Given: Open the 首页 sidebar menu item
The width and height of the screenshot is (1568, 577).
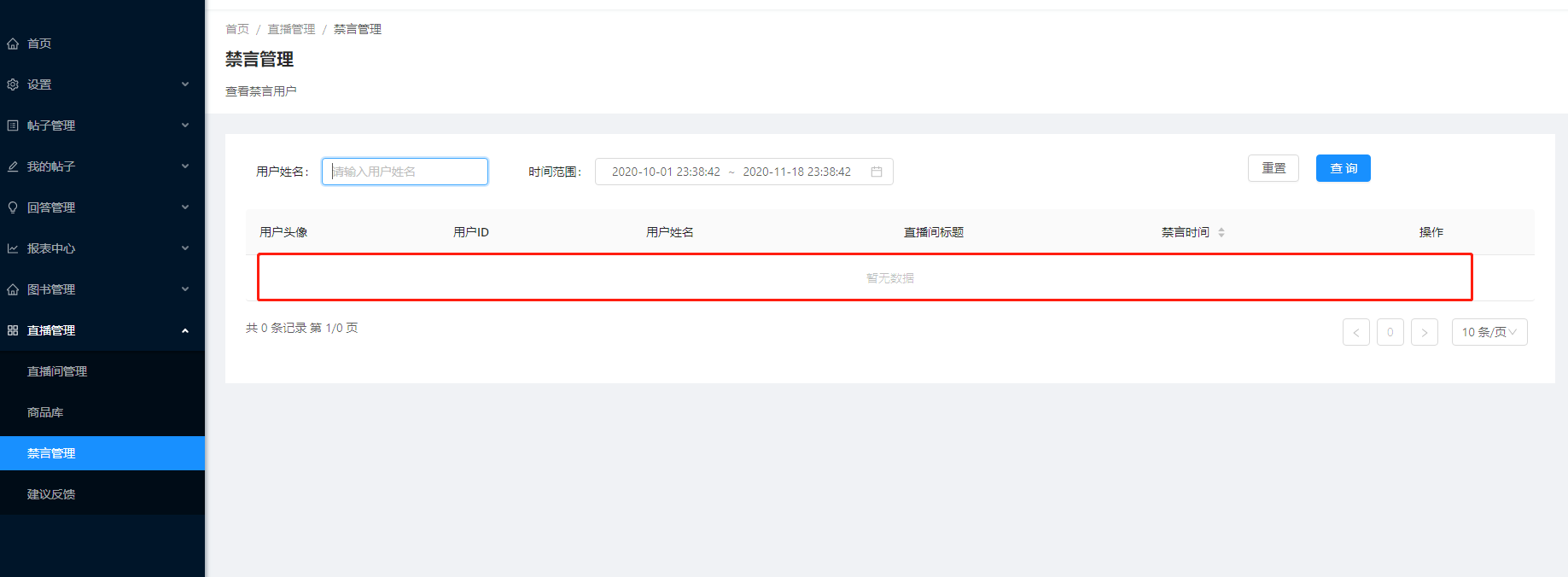Looking at the screenshot, I should pyautogui.click(x=102, y=44).
